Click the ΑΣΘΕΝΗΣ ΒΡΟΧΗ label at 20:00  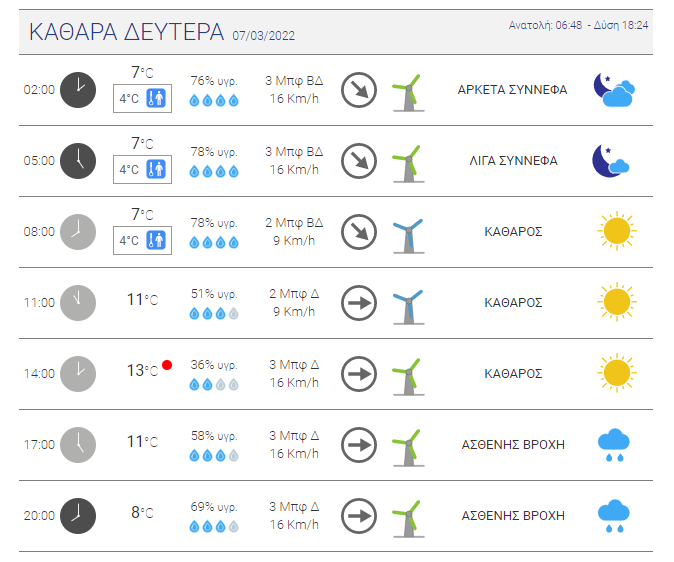tap(512, 516)
